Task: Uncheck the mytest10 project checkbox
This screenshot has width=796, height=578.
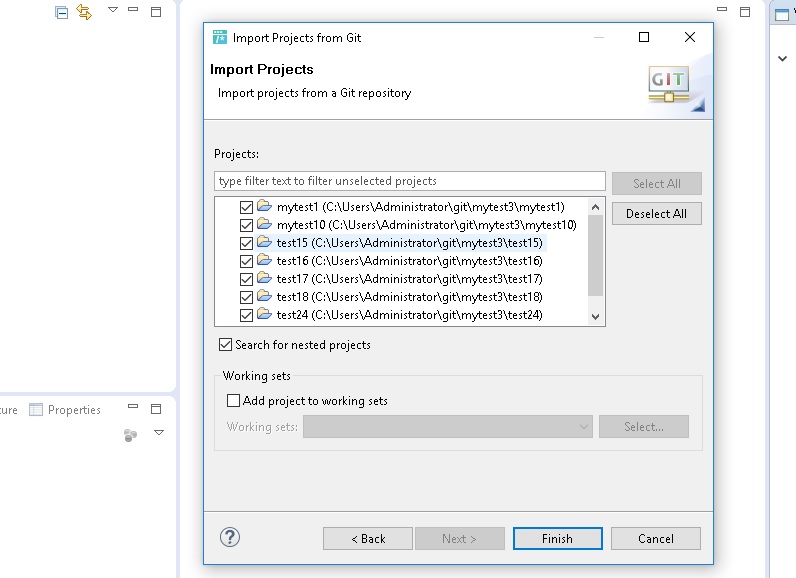Action: point(246,225)
